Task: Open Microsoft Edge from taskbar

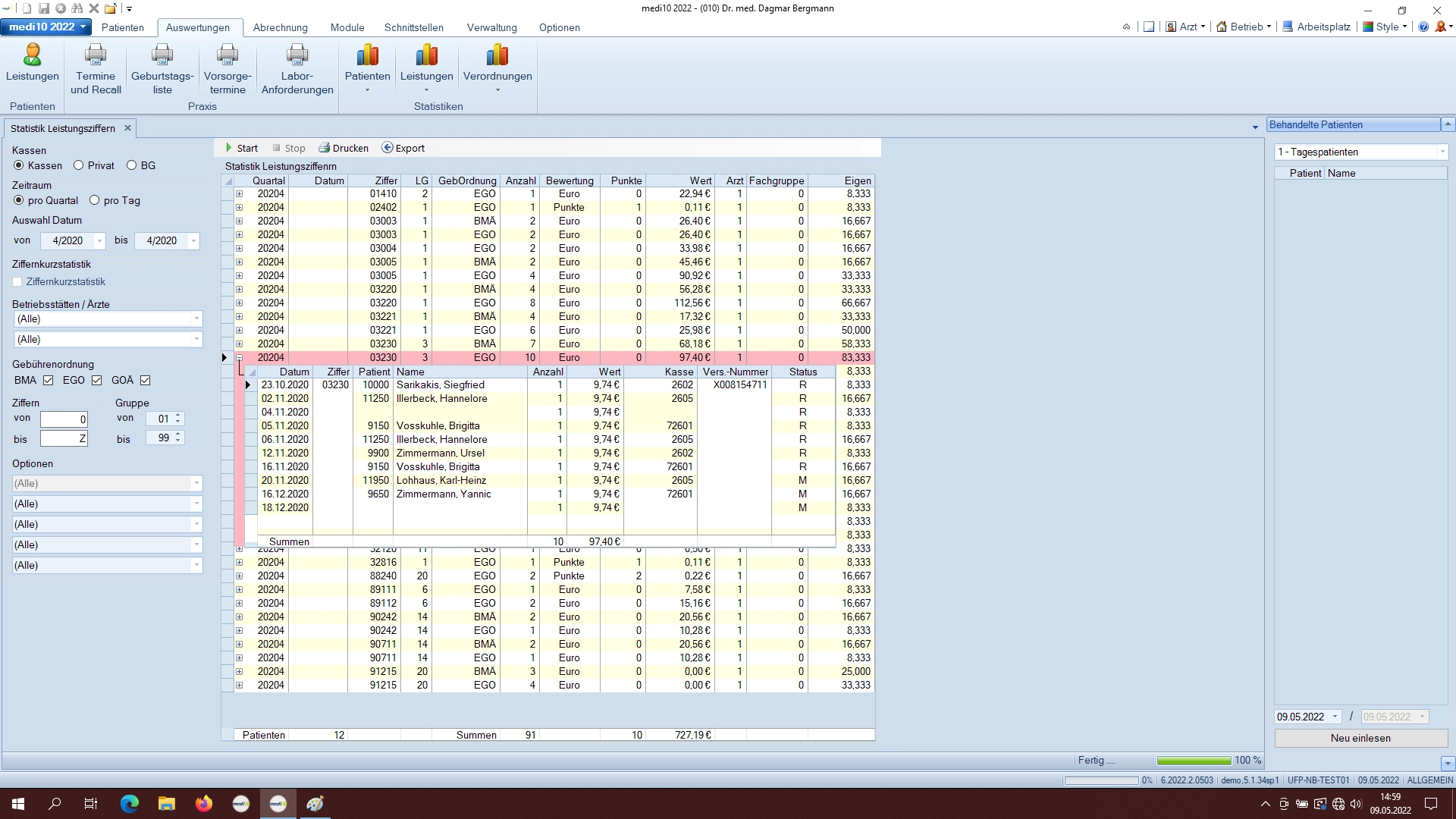Action: (130, 804)
